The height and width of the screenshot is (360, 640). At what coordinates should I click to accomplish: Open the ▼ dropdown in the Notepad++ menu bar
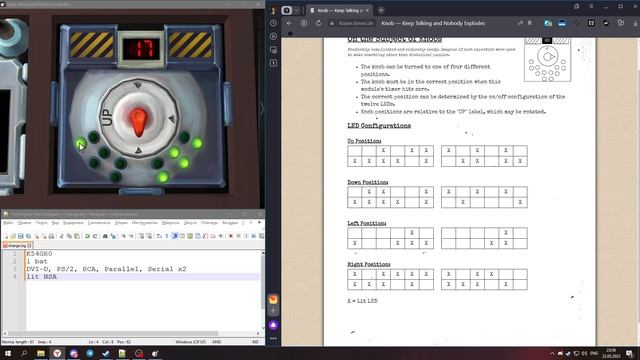coord(259,223)
